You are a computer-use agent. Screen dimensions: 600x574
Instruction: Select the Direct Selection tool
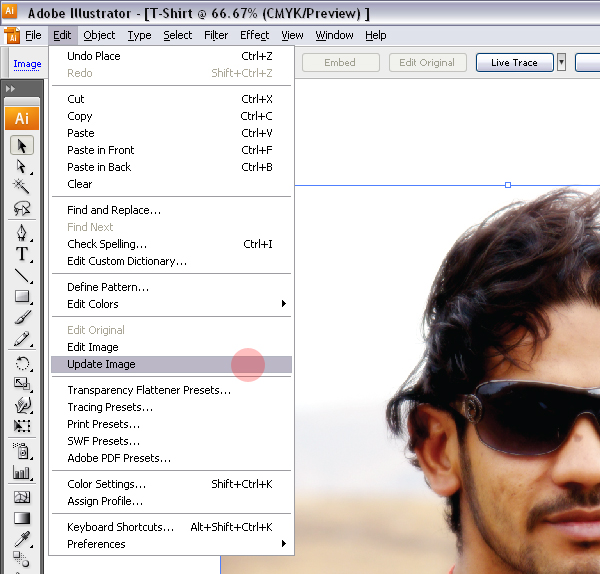[22, 167]
